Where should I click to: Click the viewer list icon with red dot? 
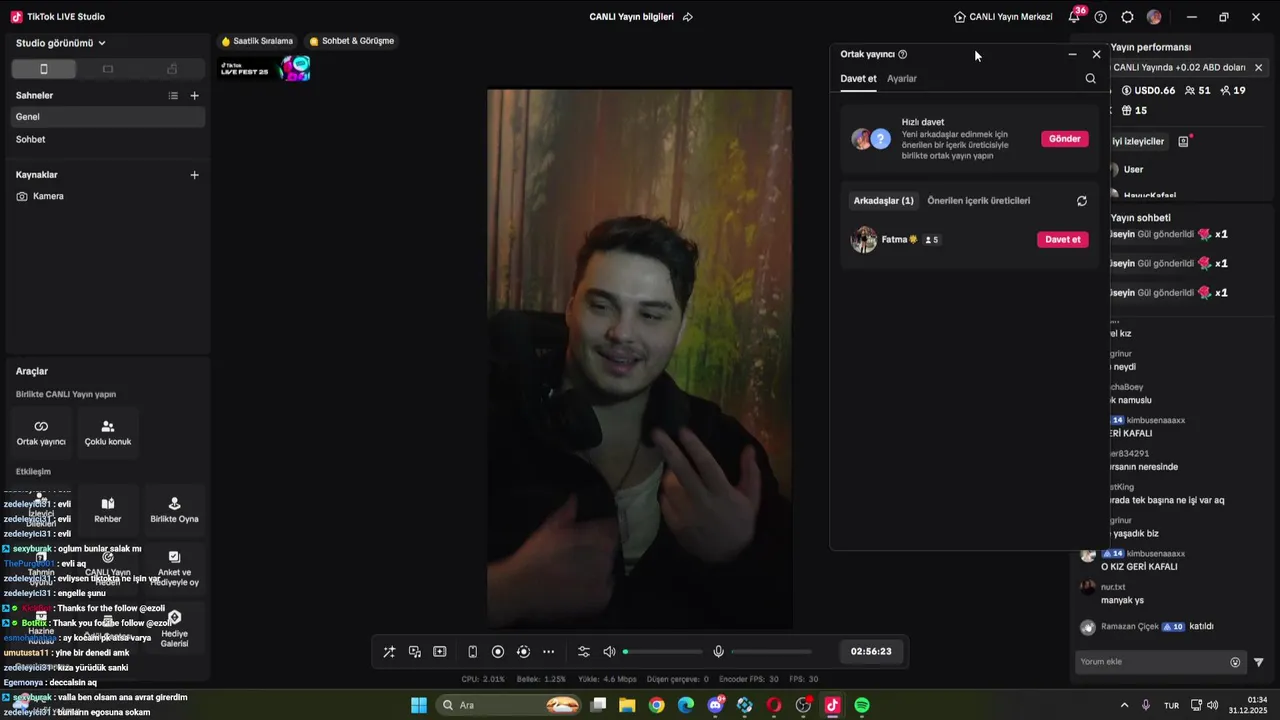(x=1184, y=142)
